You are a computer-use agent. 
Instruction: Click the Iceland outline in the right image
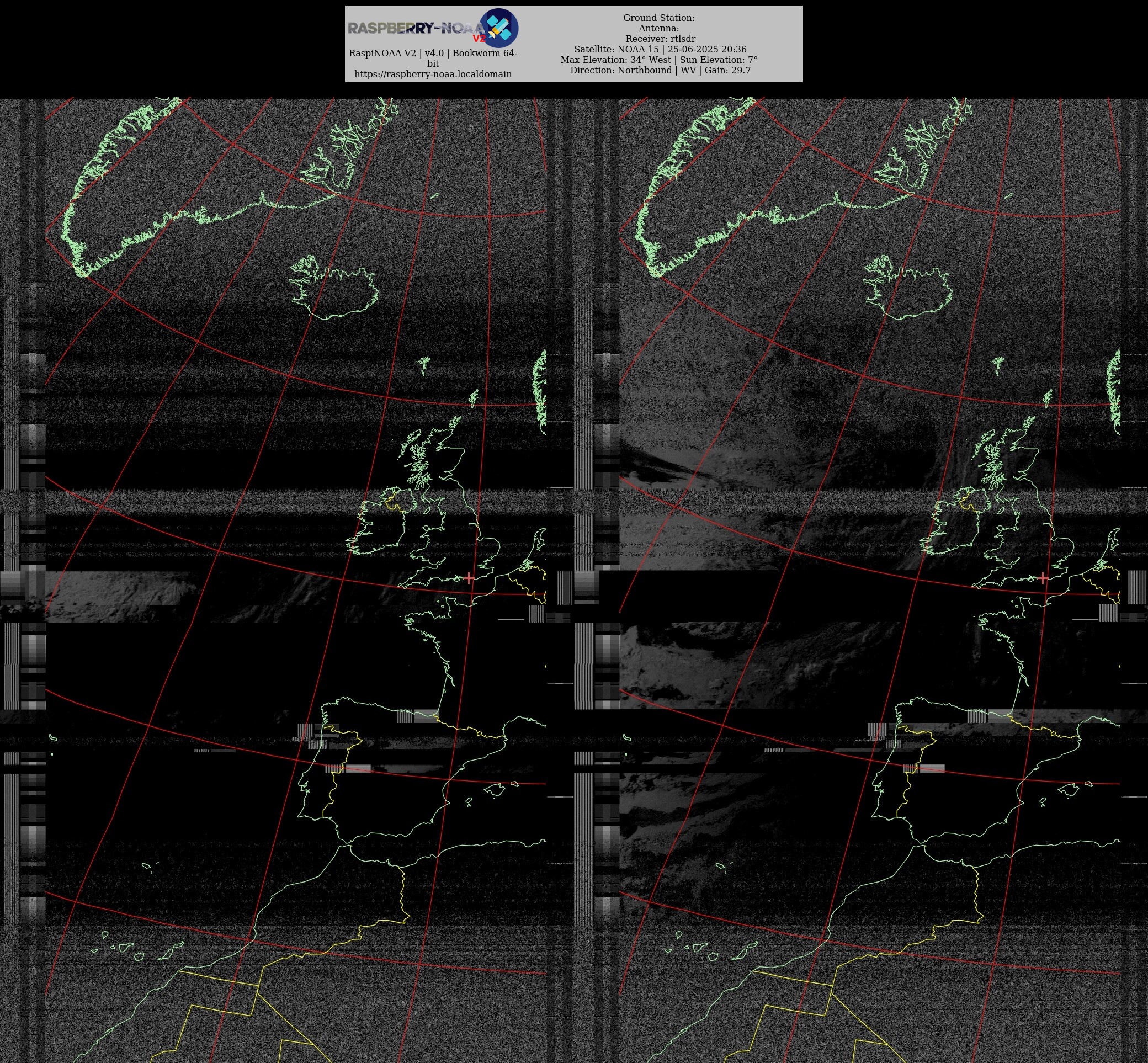coord(908,288)
